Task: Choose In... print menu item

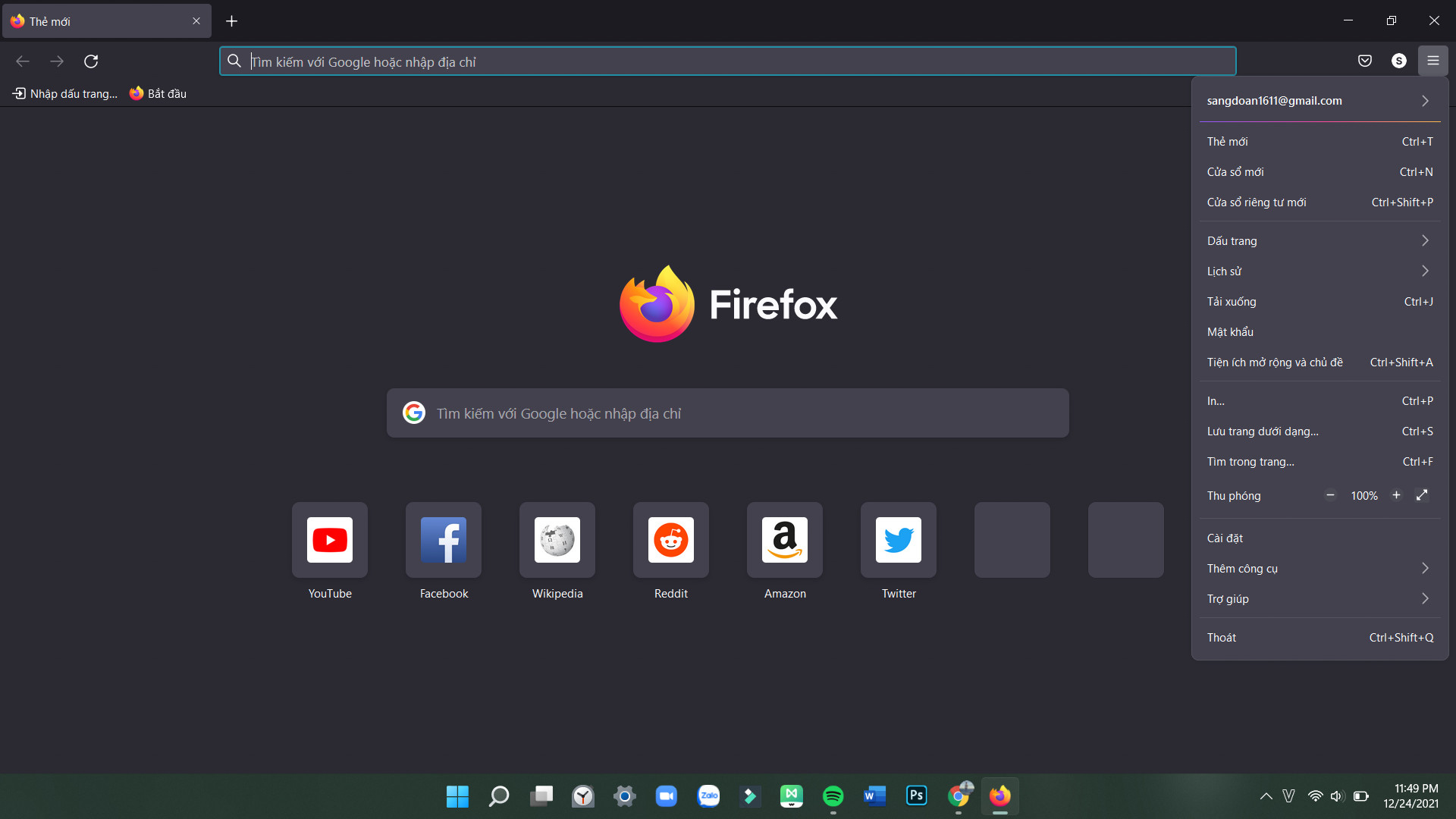Action: pos(1319,401)
